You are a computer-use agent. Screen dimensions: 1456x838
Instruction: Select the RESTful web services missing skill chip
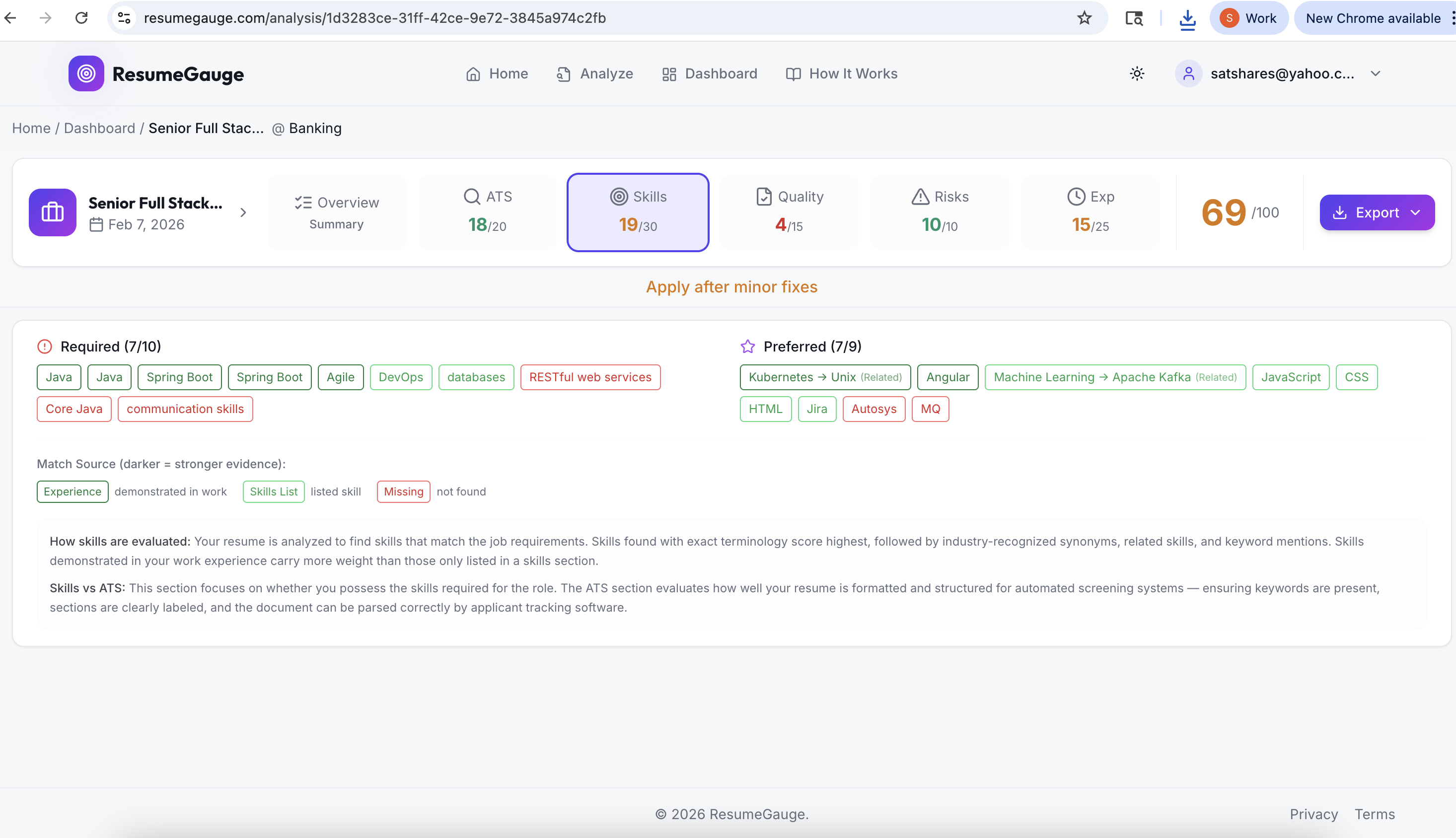point(590,377)
